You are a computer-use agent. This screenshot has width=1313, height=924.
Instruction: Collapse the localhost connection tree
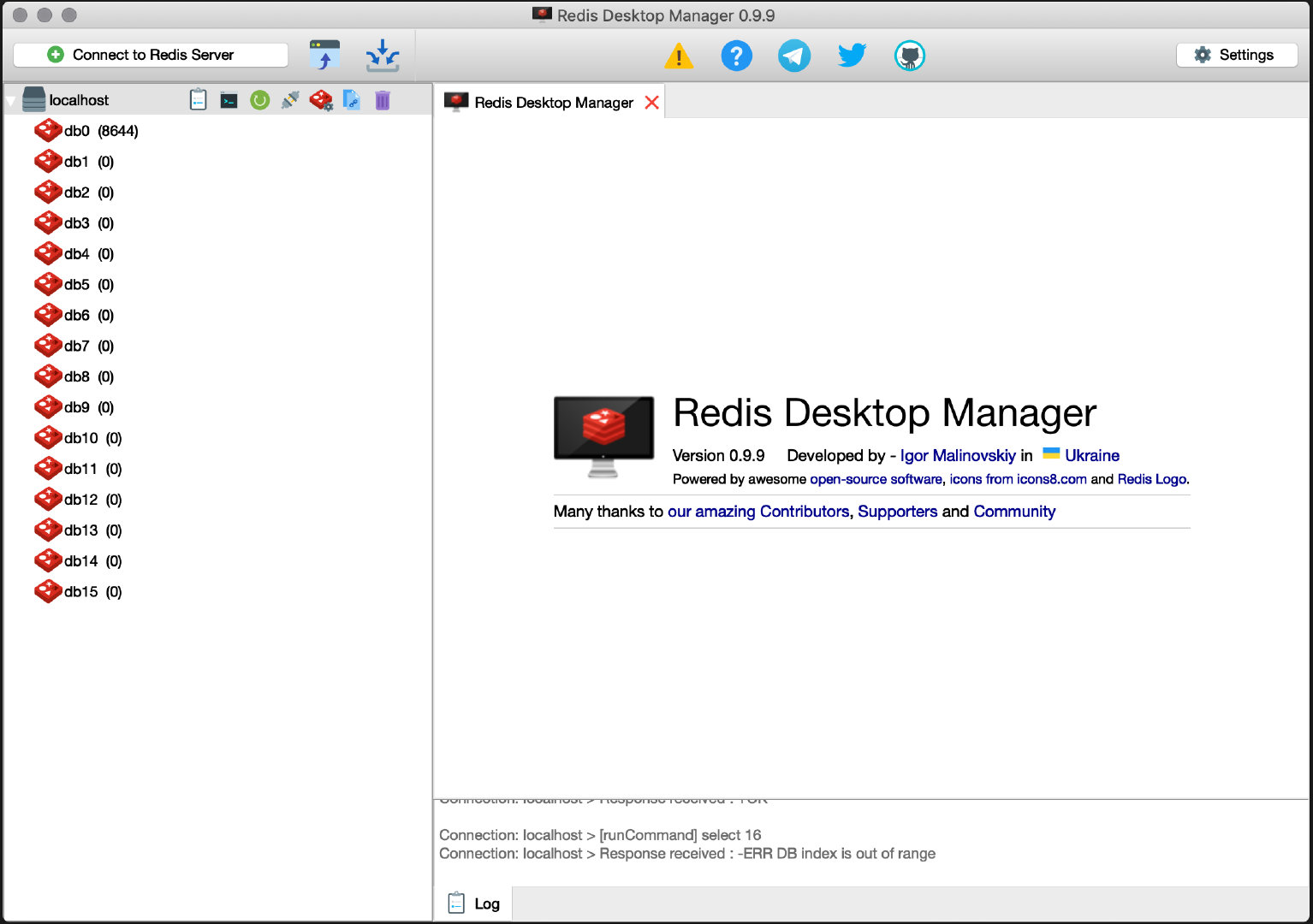[10, 101]
